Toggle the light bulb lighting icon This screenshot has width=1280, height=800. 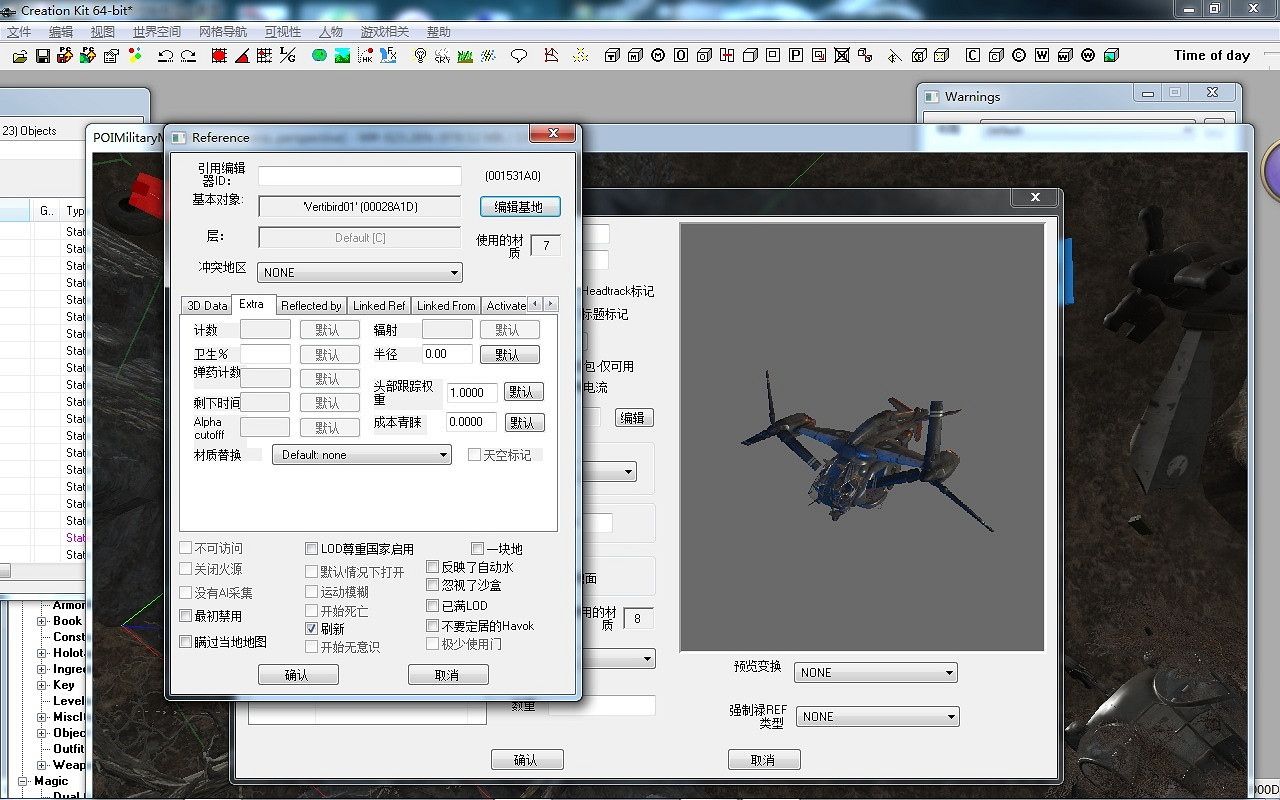coord(420,56)
